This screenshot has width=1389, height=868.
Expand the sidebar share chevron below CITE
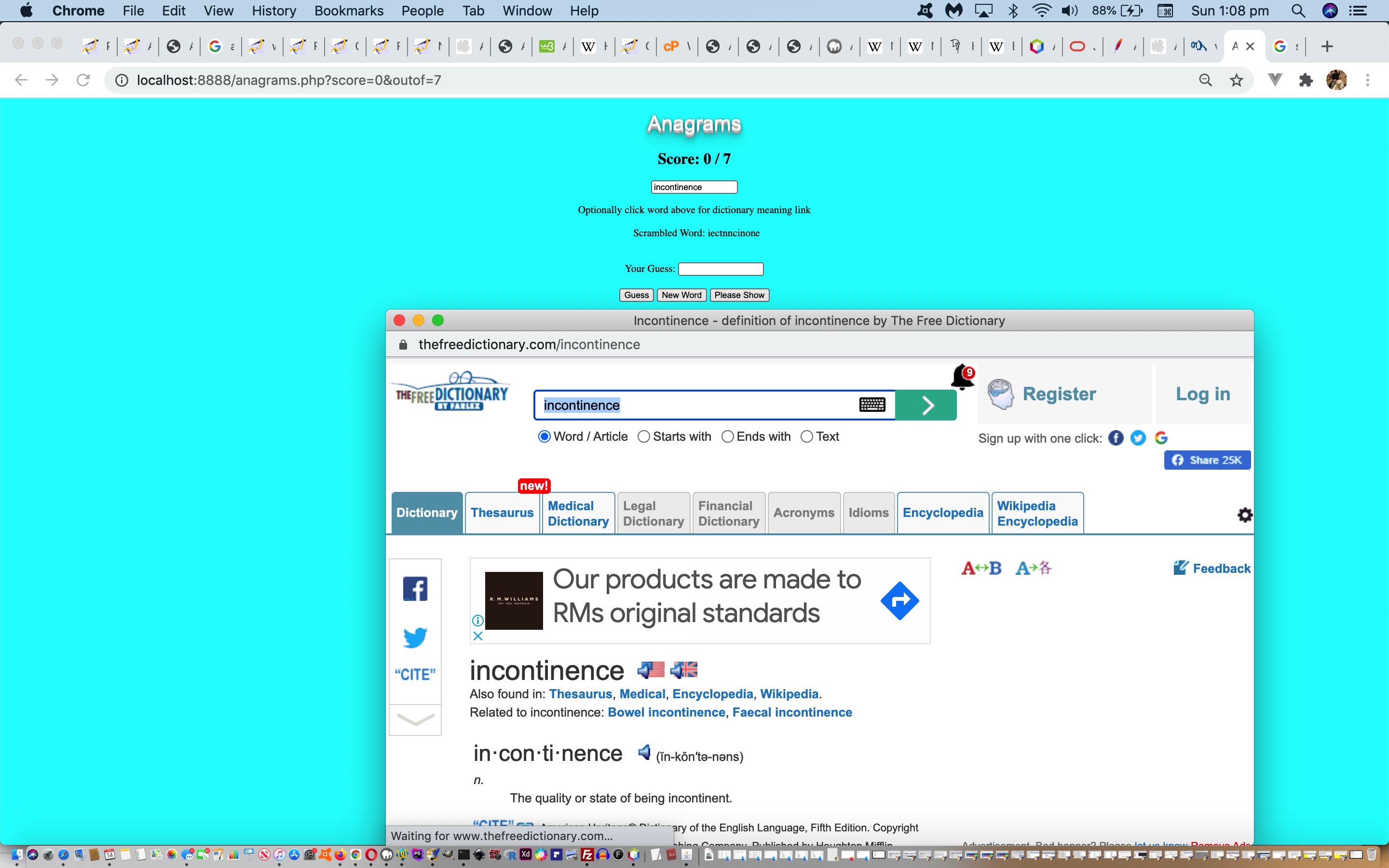[415, 719]
